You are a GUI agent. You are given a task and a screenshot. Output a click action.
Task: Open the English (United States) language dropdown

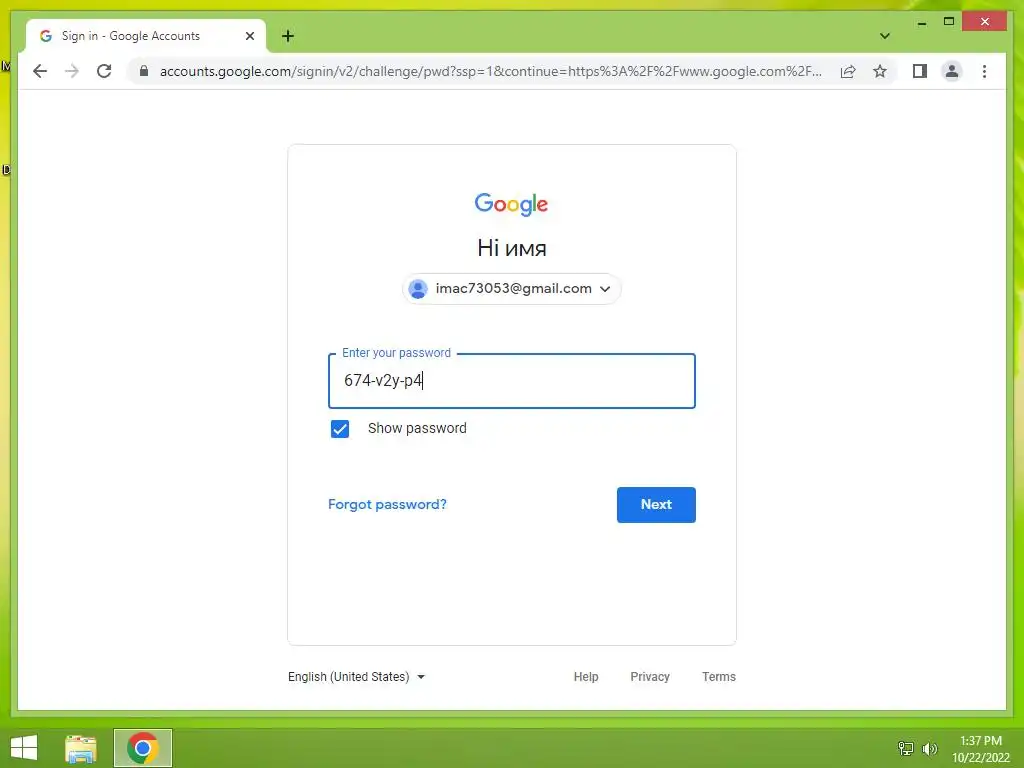[x=357, y=677]
